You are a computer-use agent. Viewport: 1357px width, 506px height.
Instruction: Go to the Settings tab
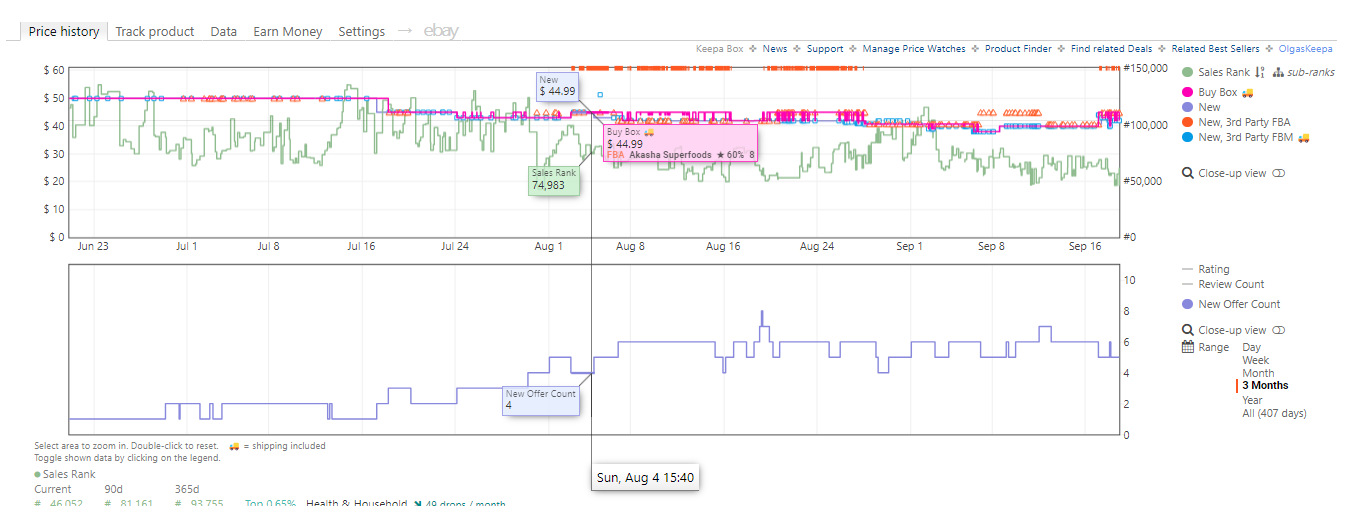click(361, 31)
